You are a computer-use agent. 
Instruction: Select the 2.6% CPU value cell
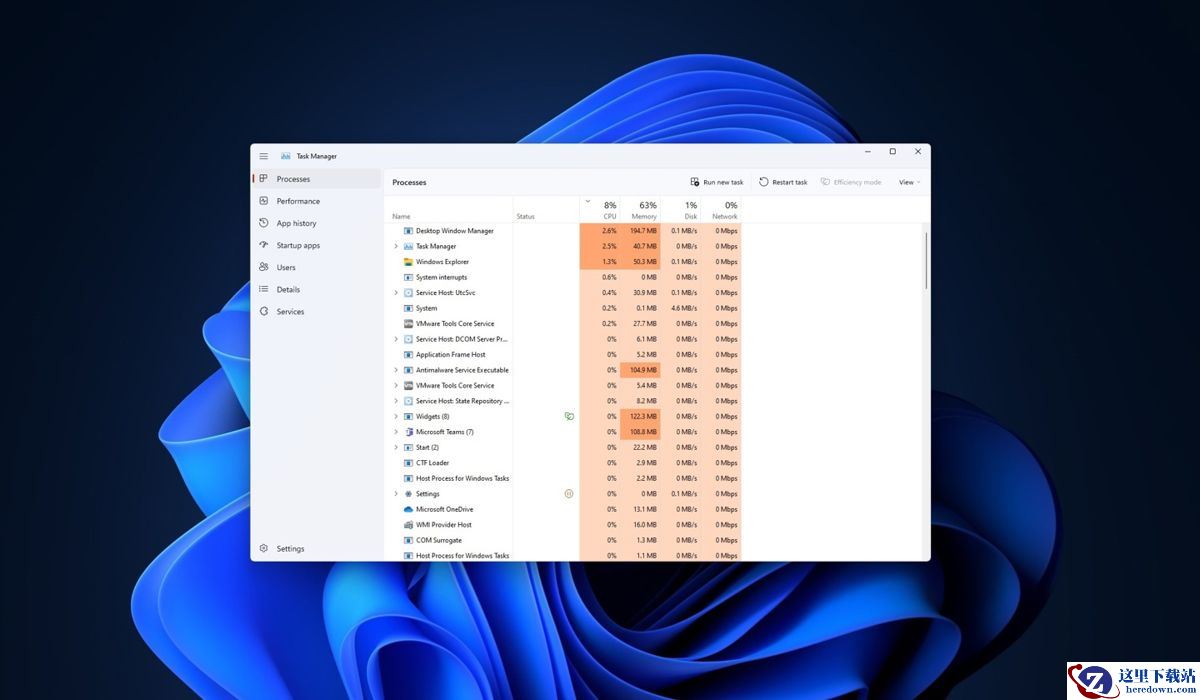(x=600, y=231)
